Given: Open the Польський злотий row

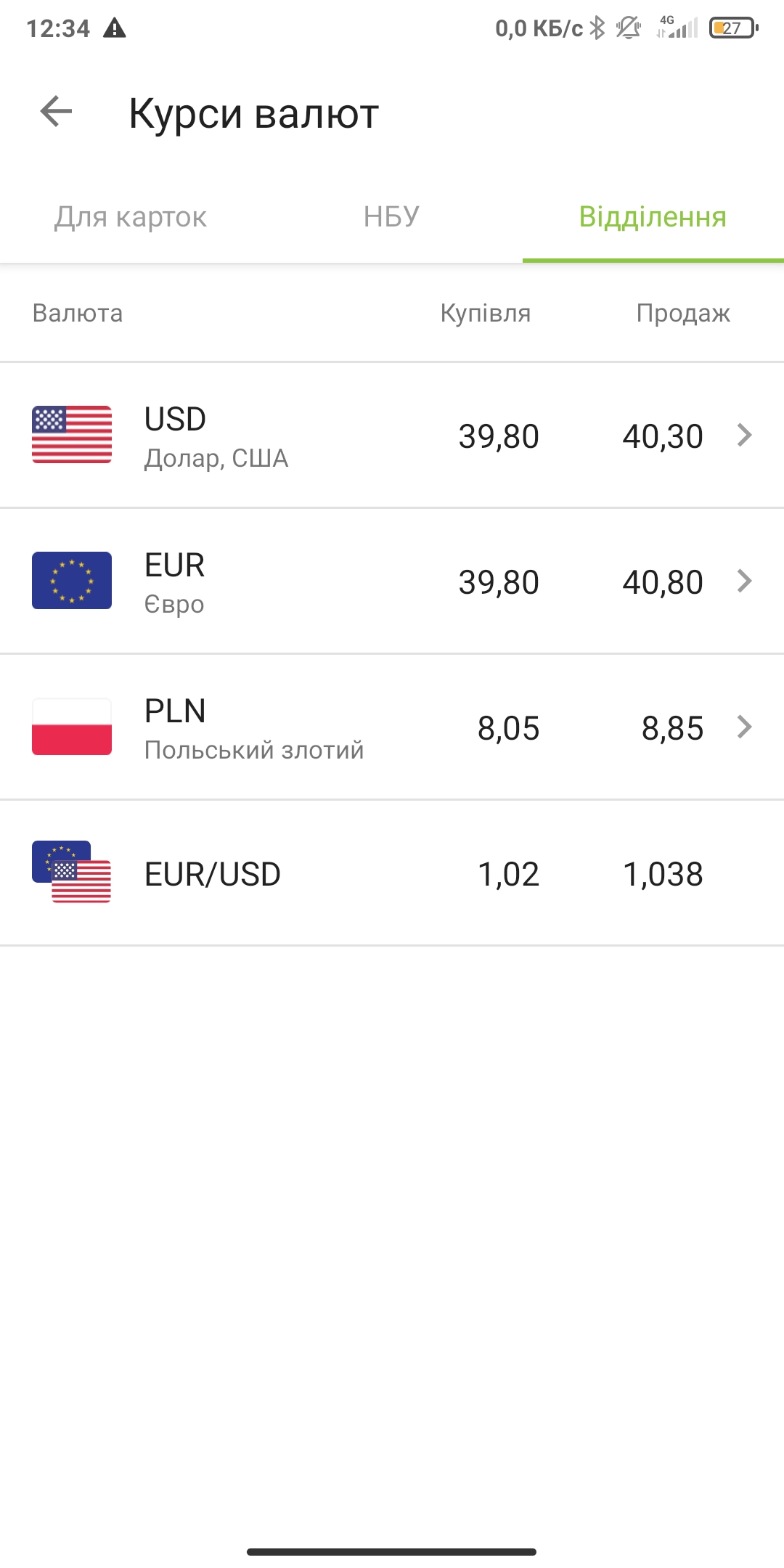Looking at the screenshot, I should [x=254, y=750].
